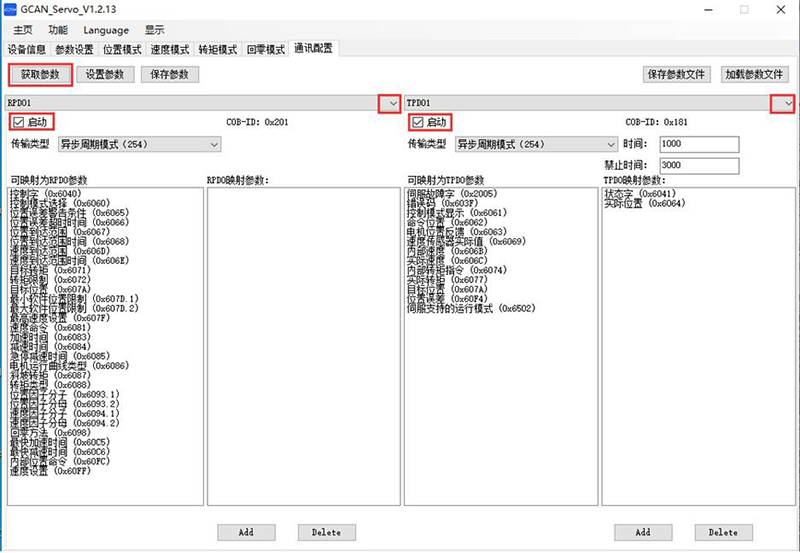
Task: Click the 保存参数文件 button
Action: 677,74
